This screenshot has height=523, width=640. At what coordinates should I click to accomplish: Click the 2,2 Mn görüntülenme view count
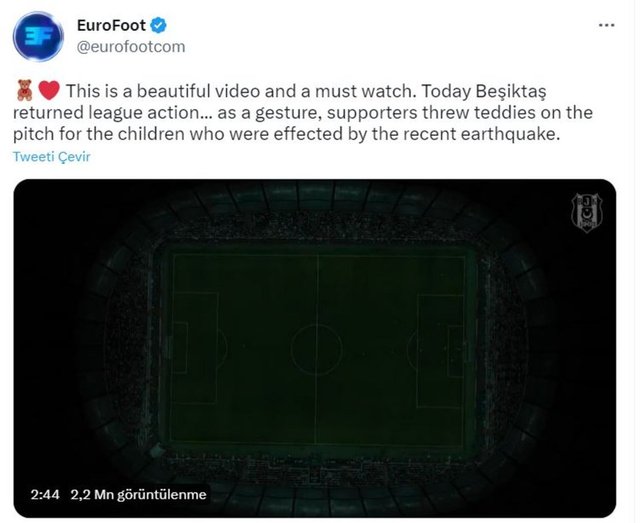138,494
